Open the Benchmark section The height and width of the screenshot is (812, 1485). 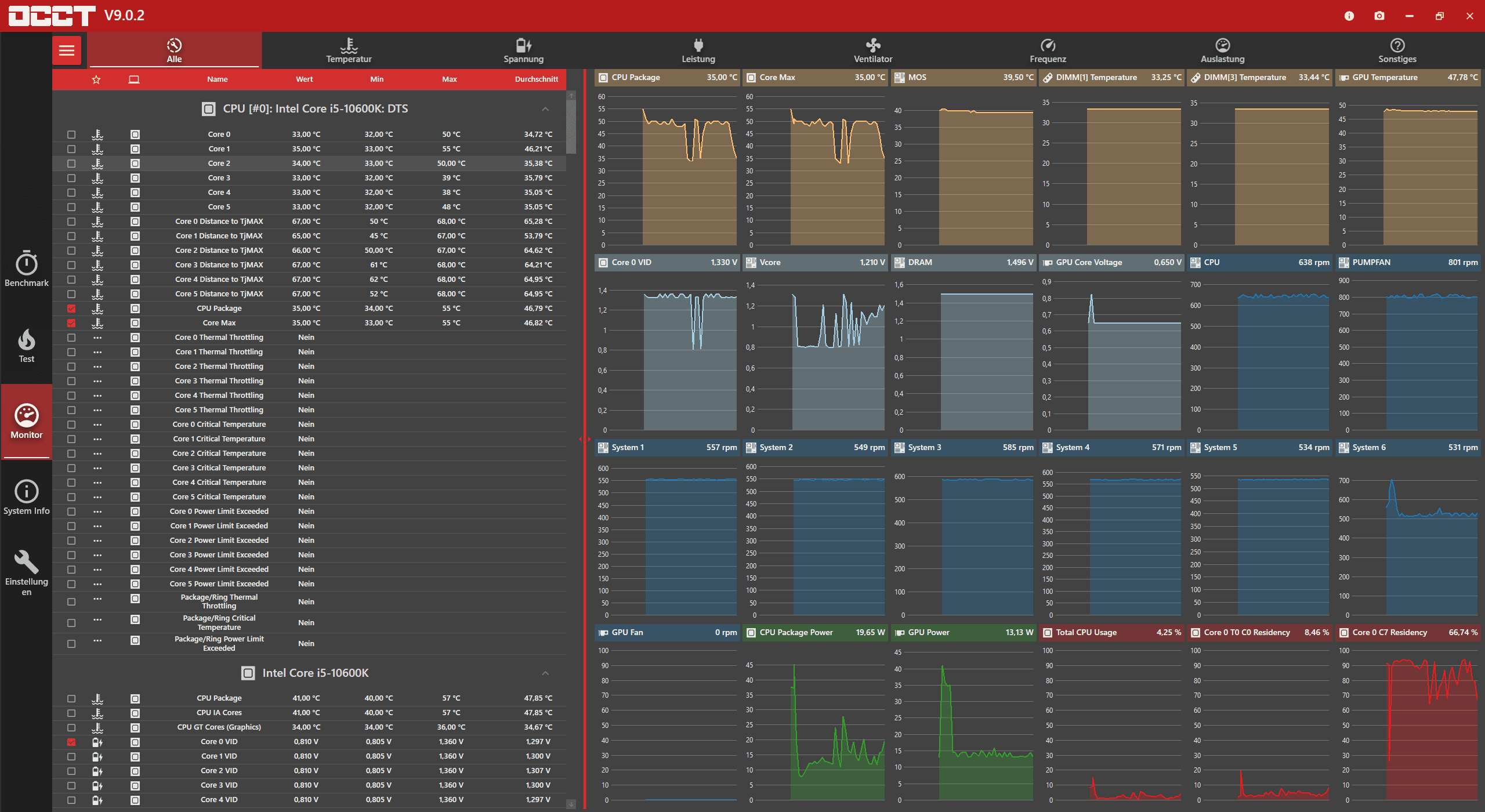tap(27, 269)
